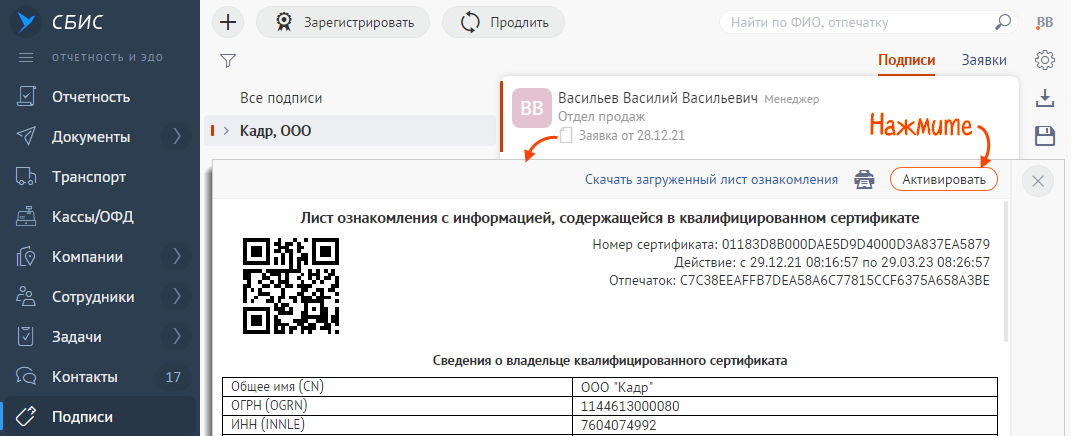Image resolution: width=1072 pixels, height=436 pixels.
Task: Click the Отдел продаж text
Action: (x=602, y=117)
